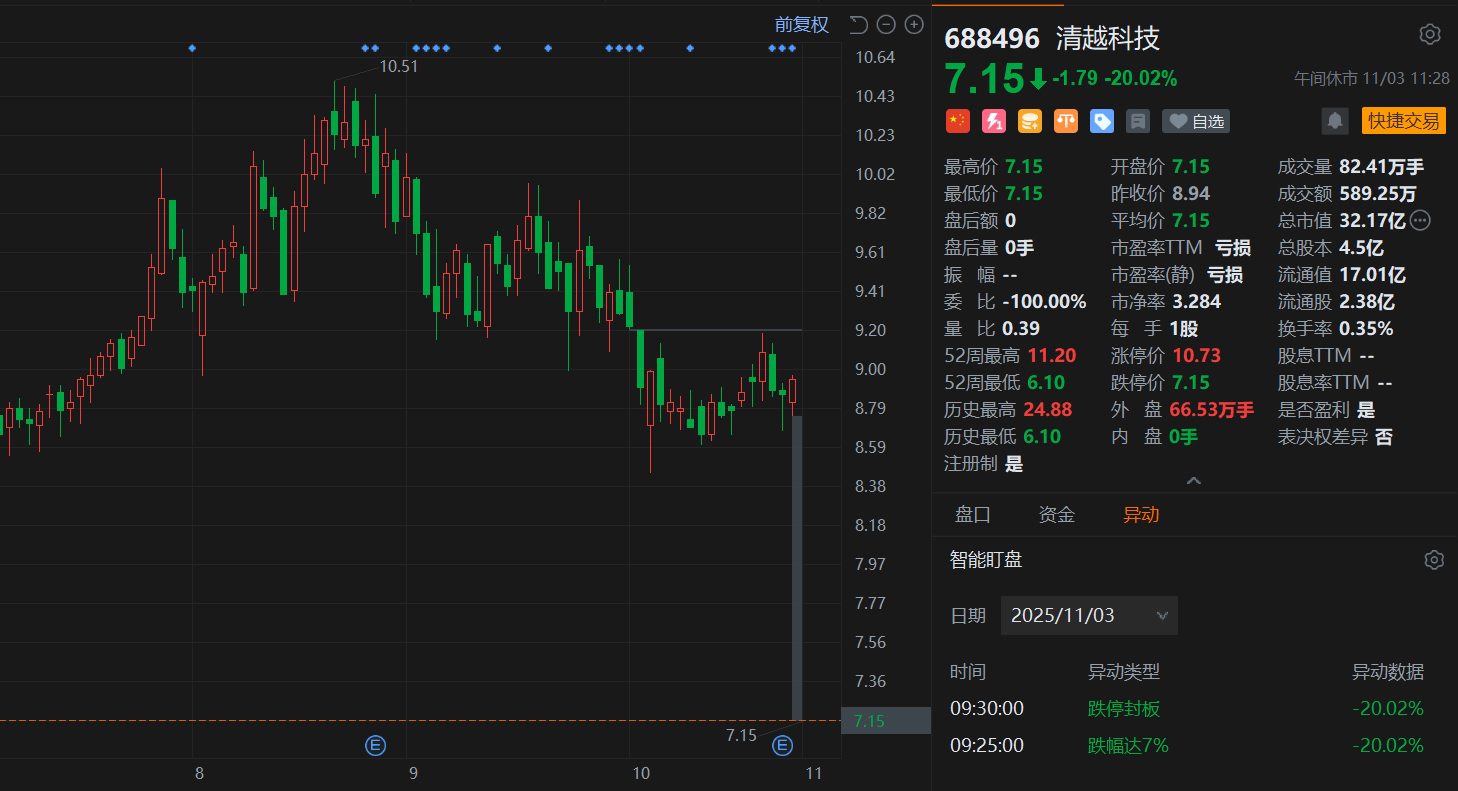1458x791 pixels.
Task: Switch to the 盘口 tab
Action: pos(973,515)
